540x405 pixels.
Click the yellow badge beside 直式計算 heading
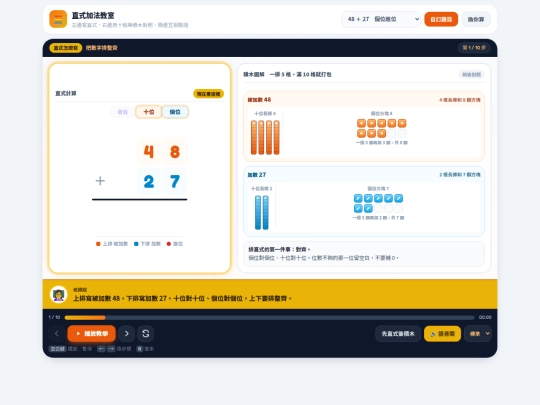(x=208, y=94)
